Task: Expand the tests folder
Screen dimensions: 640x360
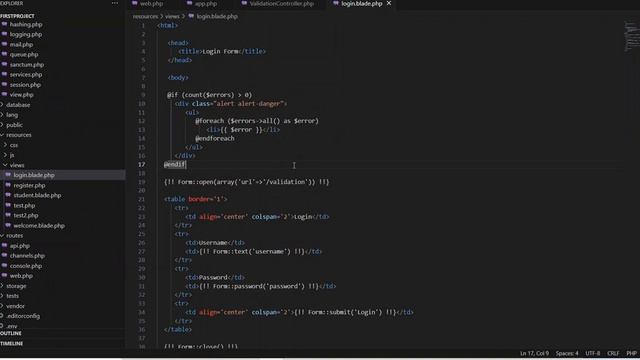Action: point(12,296)
